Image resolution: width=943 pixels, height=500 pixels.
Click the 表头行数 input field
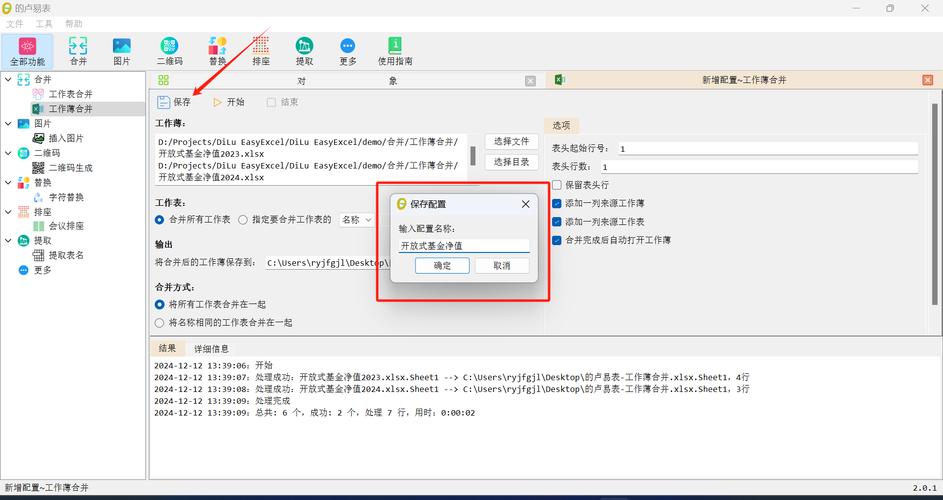click(x=759, y=167)
